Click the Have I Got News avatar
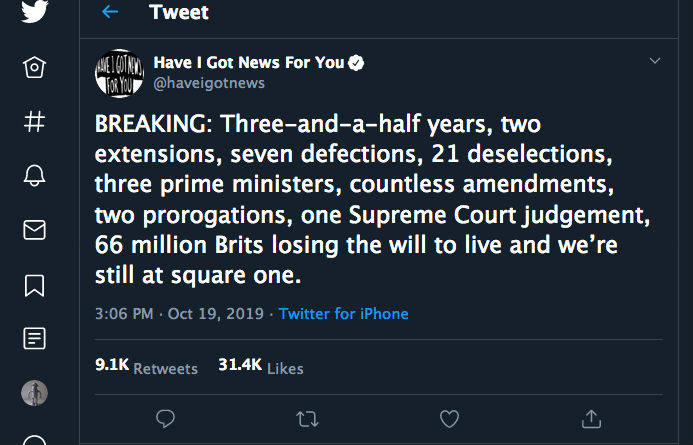This screenshot has width=693, height=445. (x=120, y=72)
